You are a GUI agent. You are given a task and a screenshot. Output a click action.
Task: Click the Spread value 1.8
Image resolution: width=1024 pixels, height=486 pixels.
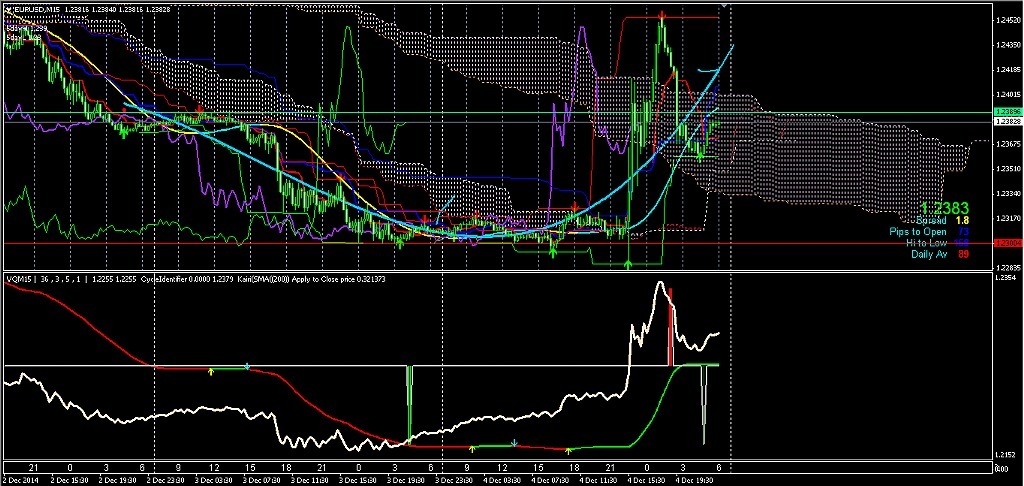click(961, 220)
